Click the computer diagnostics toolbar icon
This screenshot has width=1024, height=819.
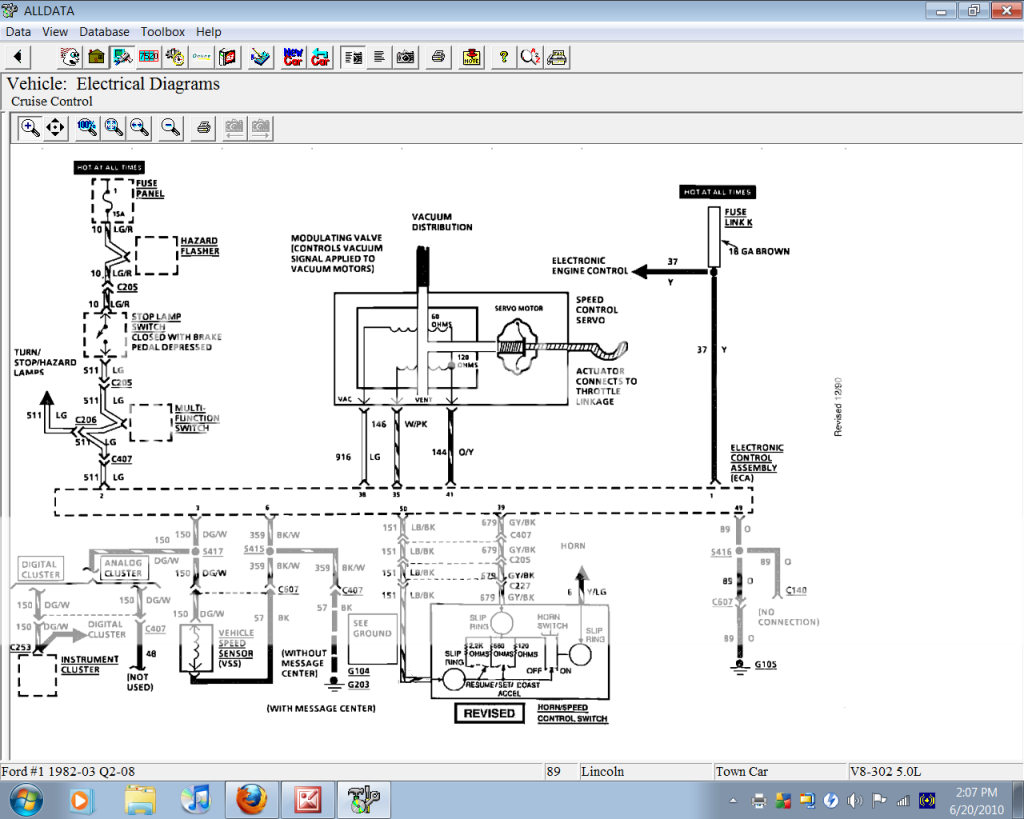pyautogui.click(x=122, y=57)
